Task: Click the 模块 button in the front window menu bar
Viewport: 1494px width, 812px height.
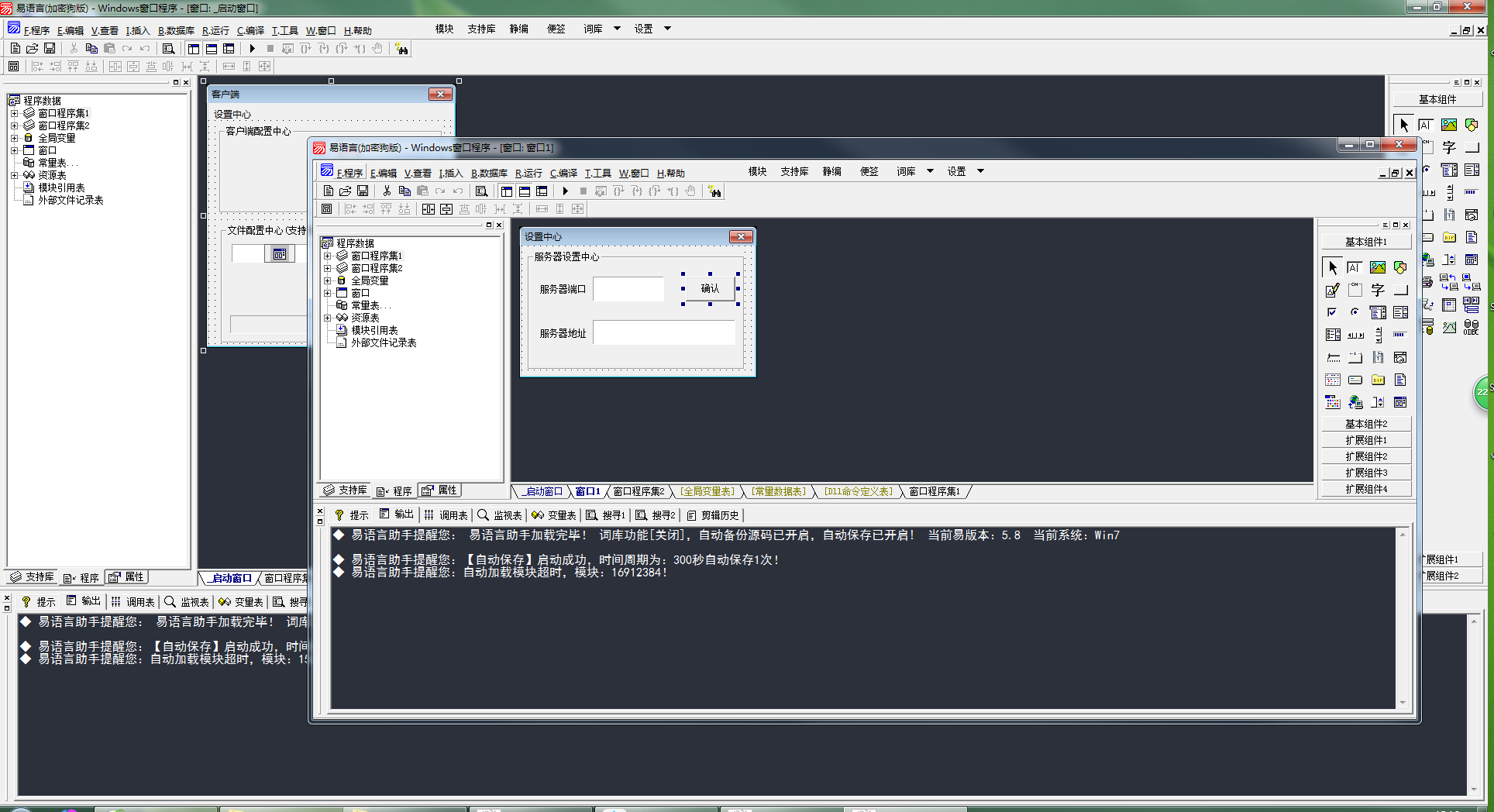Action: coord(757,171)
